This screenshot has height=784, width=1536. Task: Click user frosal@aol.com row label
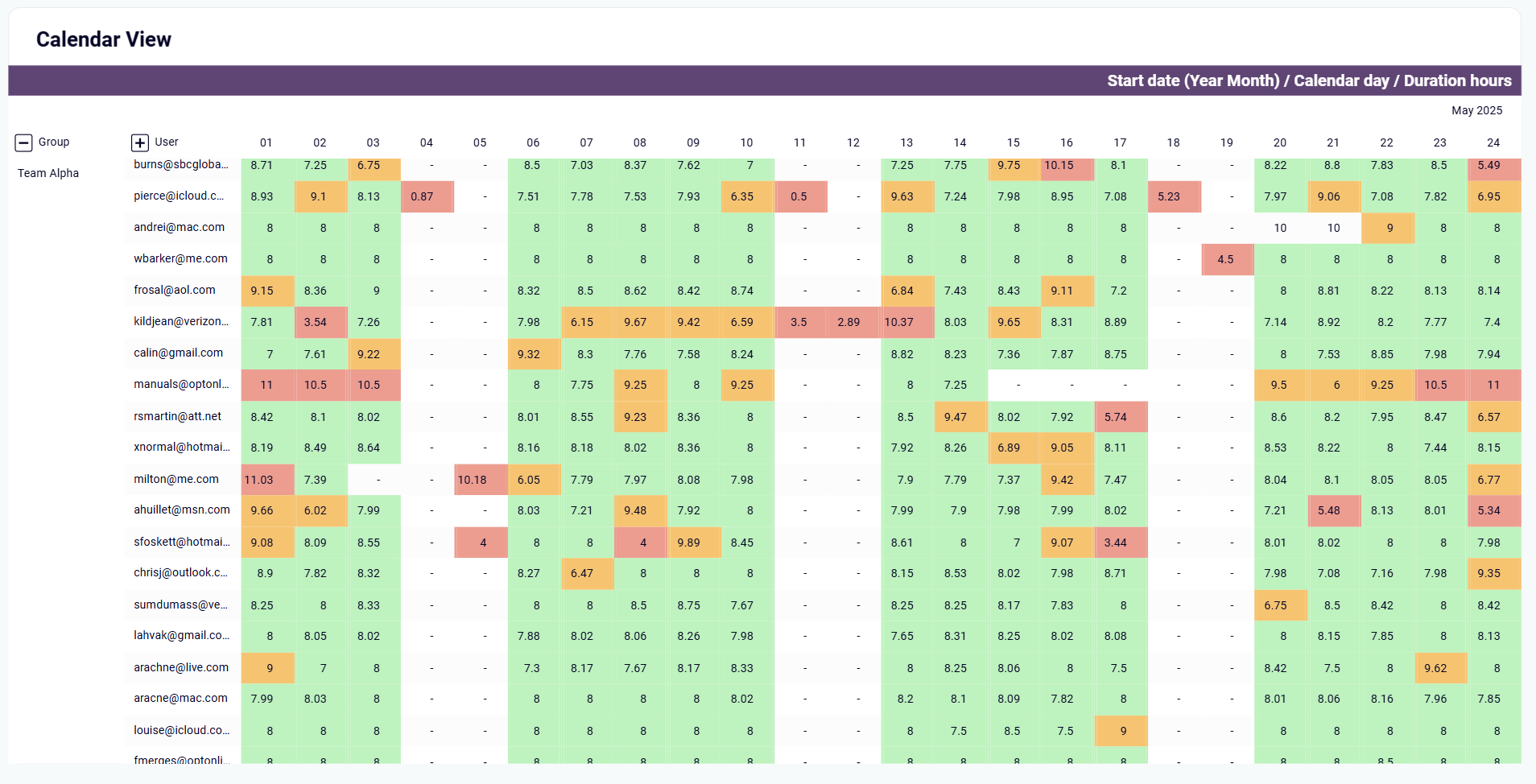coord(175,290)
